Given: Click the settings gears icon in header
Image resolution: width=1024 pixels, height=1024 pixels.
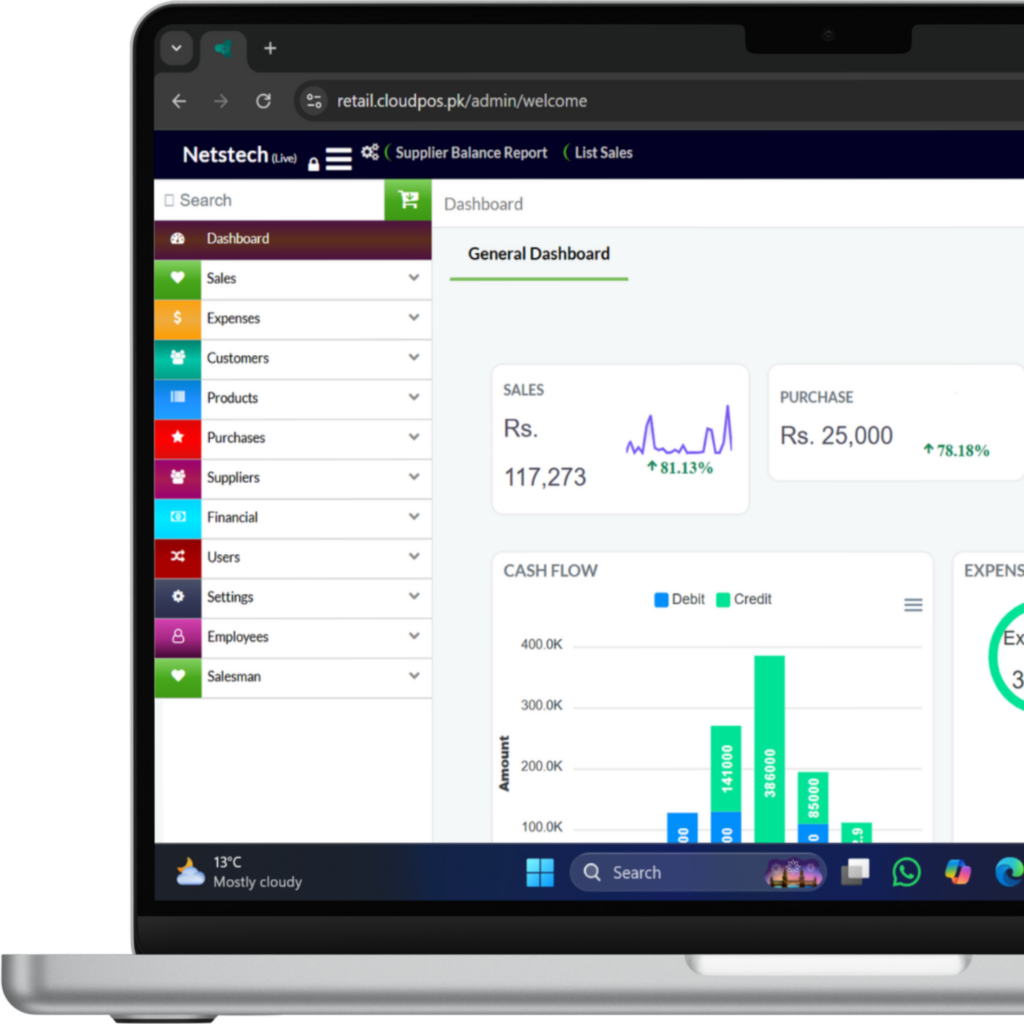Looking at the screenshot, I should tap(370, 152).
